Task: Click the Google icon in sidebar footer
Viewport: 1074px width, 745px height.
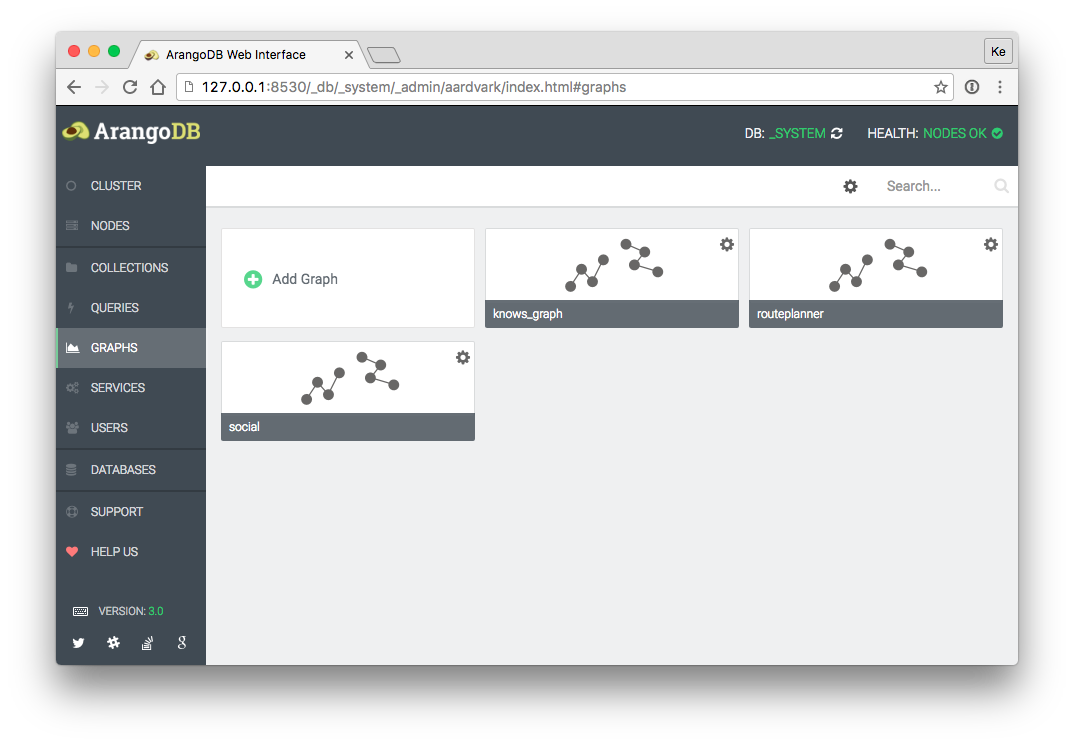Action: (182, 643)
